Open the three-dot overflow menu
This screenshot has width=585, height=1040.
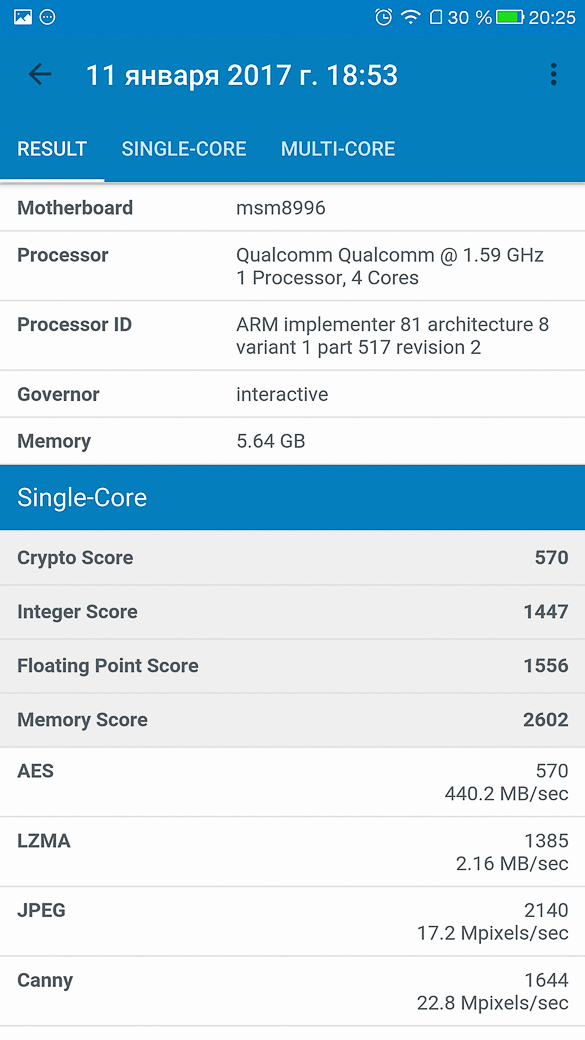553,74
